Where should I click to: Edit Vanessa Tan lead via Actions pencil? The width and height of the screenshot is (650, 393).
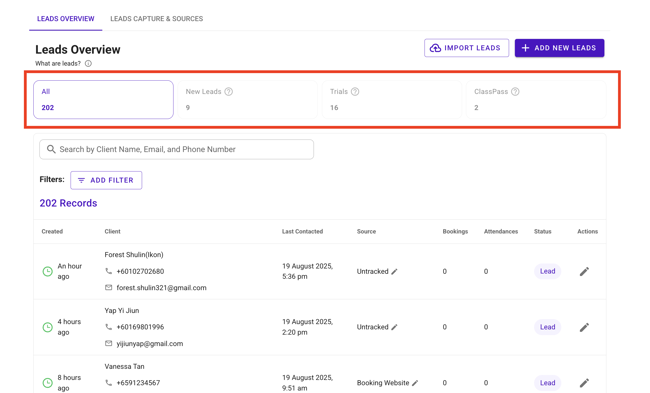tap(584, 383)
